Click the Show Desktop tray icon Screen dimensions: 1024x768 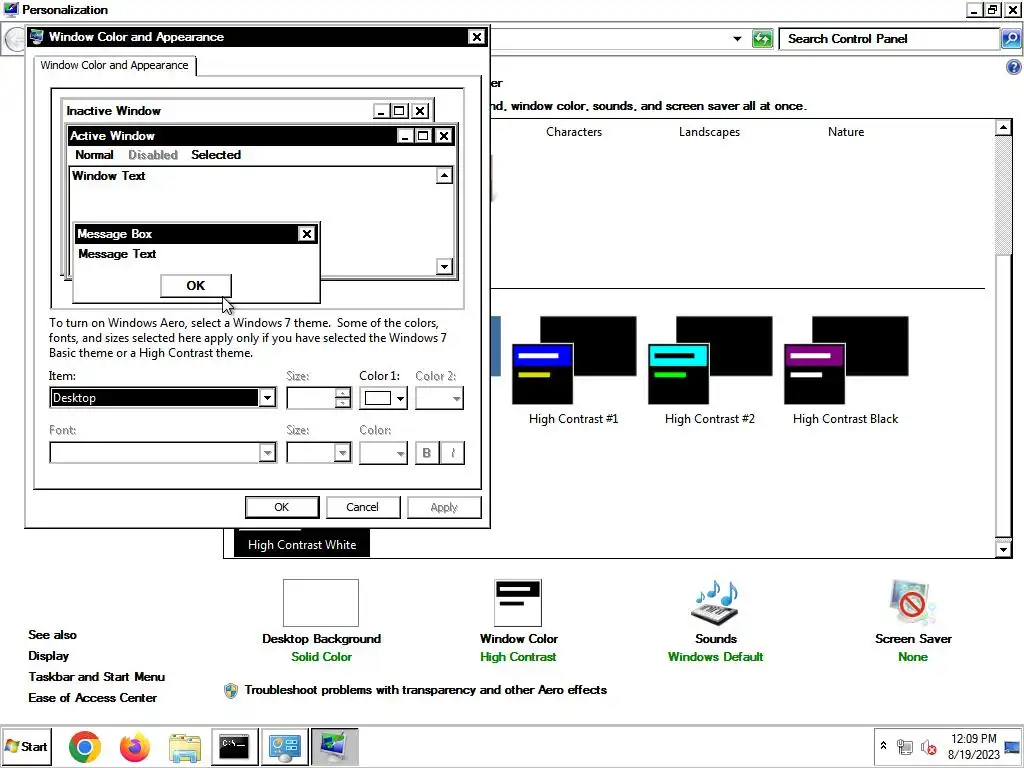click(1012, 746)
